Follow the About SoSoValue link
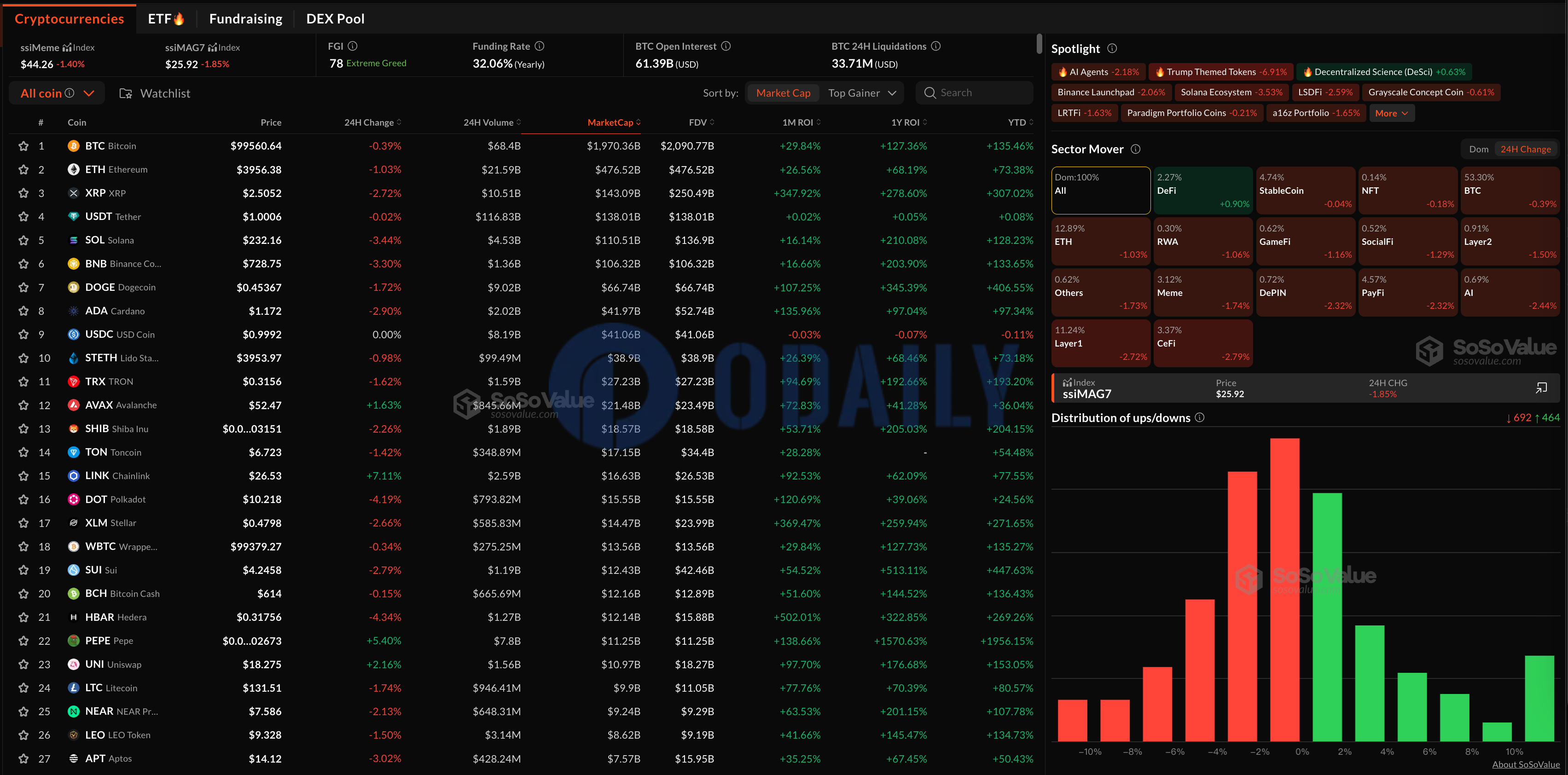Screen dimensions: 1568x775 tap(1525, 765)
